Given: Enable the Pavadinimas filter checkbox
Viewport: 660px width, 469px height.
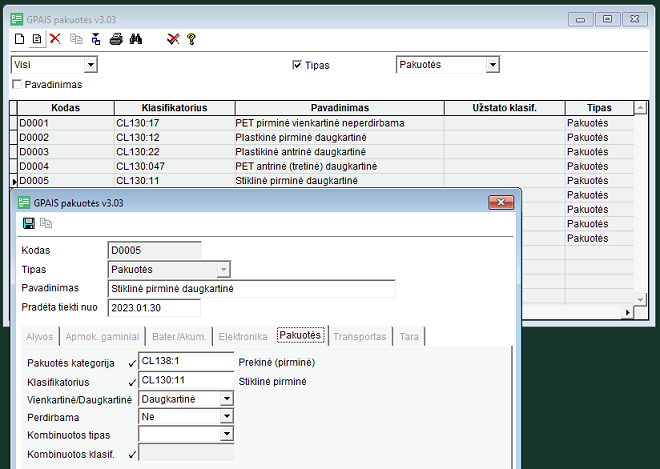Looking at the screenshot, I should (17, 85).
